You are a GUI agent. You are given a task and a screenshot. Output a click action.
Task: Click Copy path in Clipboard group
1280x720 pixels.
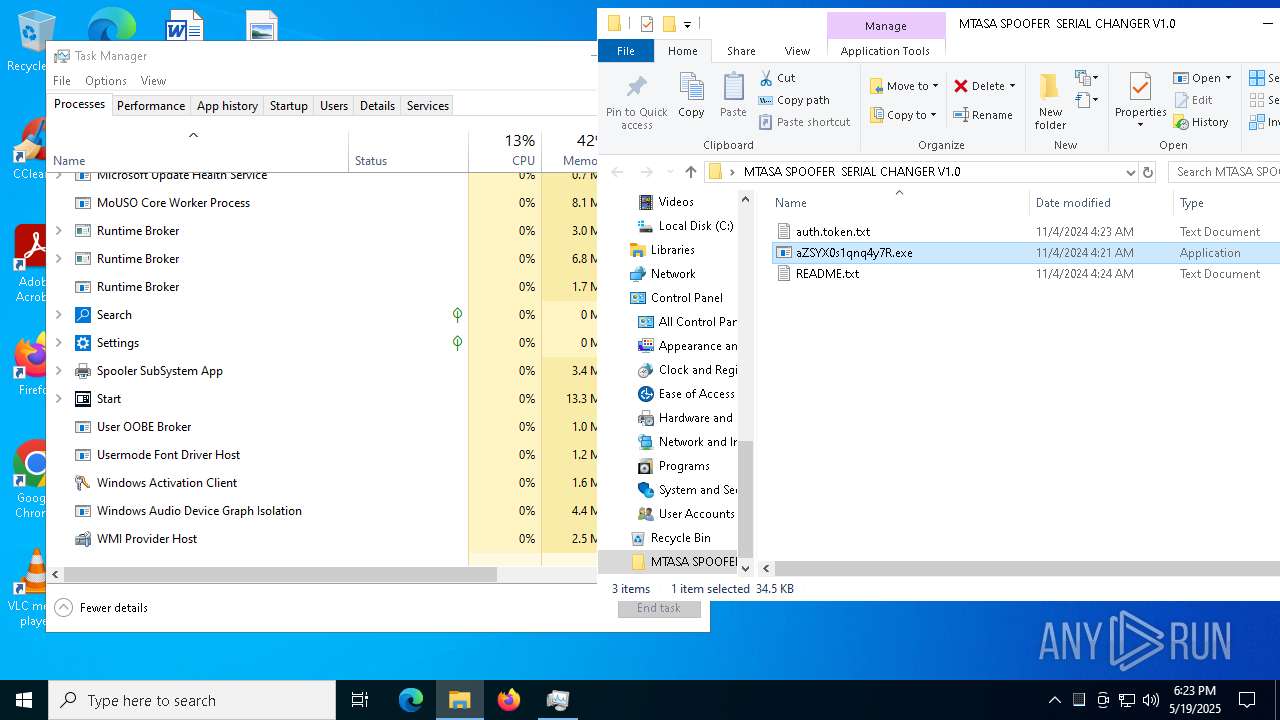[795, 100]
